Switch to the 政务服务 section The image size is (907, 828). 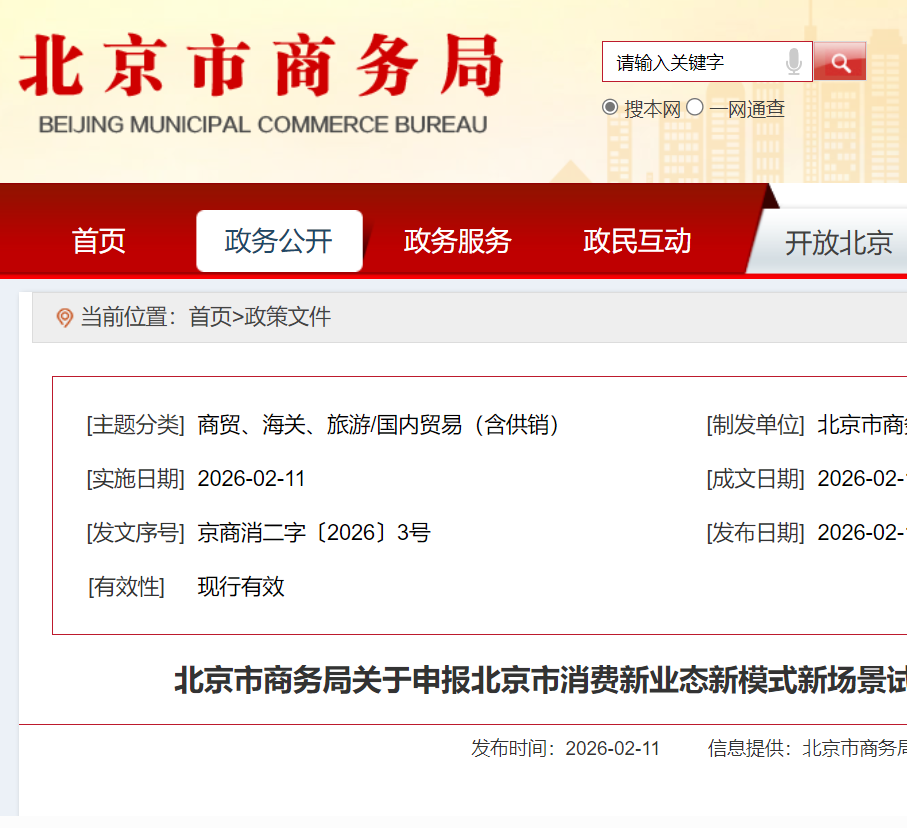tap(457, 241)
